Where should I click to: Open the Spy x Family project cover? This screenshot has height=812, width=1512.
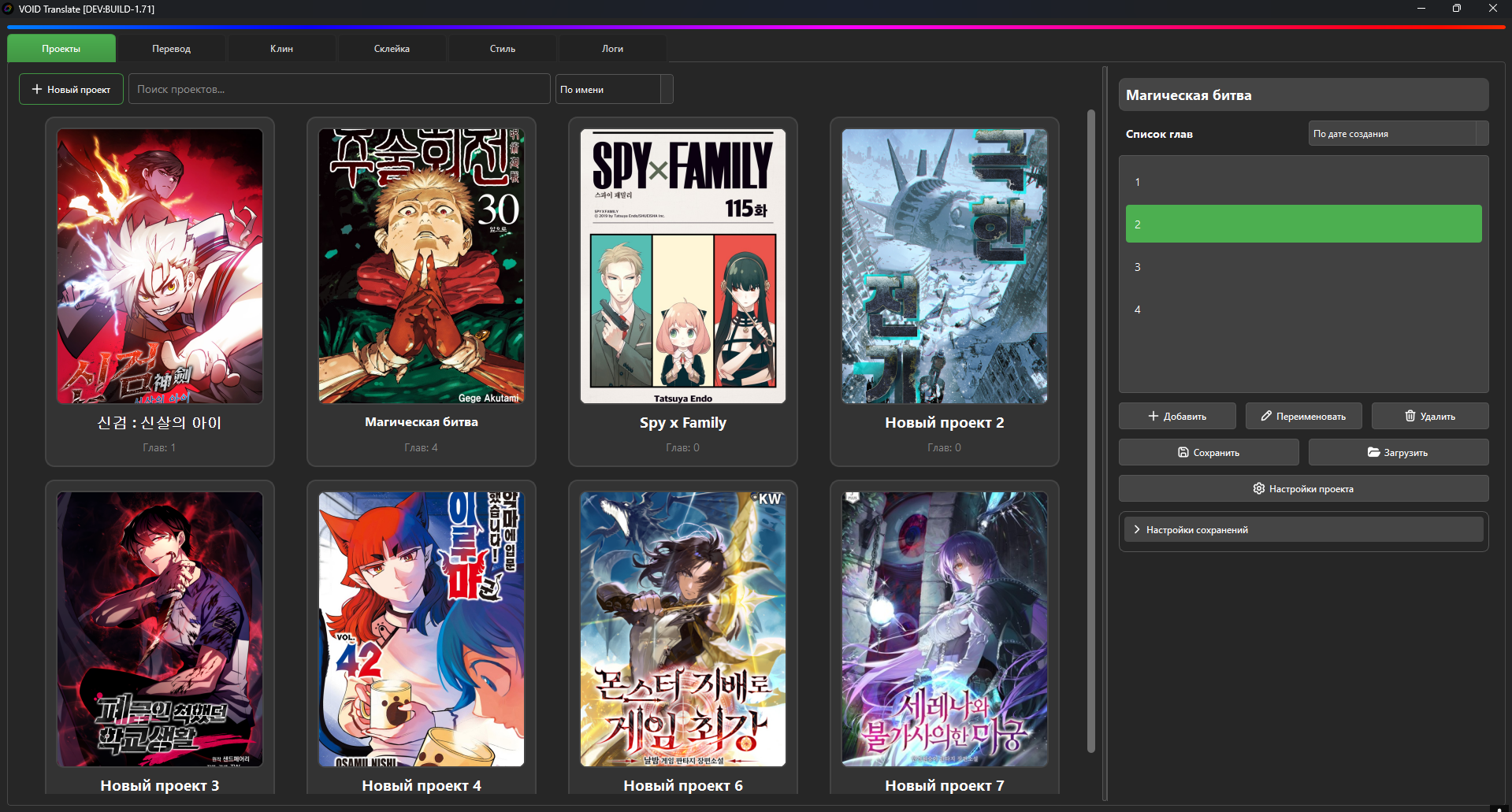(682, 266)
